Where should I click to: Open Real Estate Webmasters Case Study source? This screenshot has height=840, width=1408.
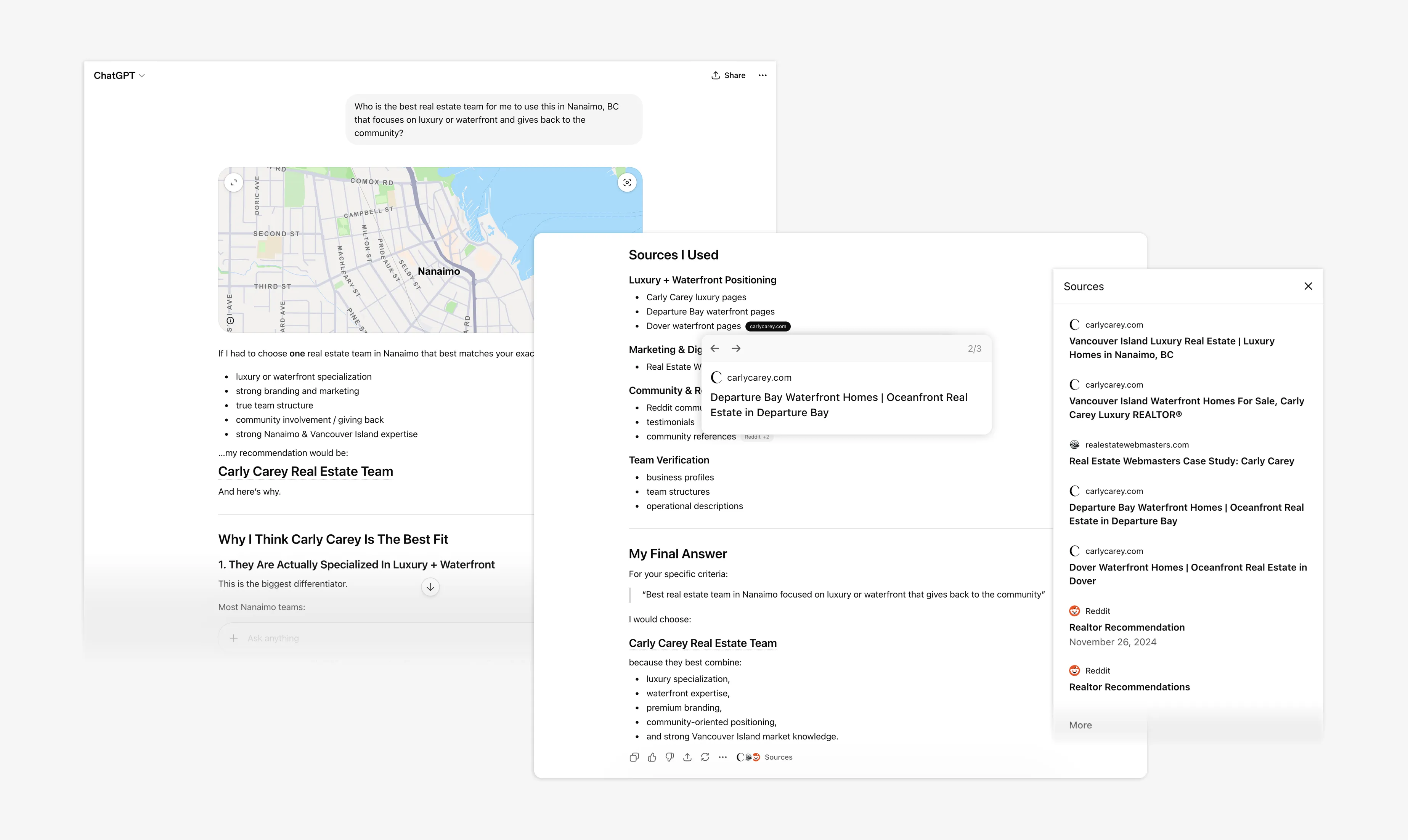1181,461
